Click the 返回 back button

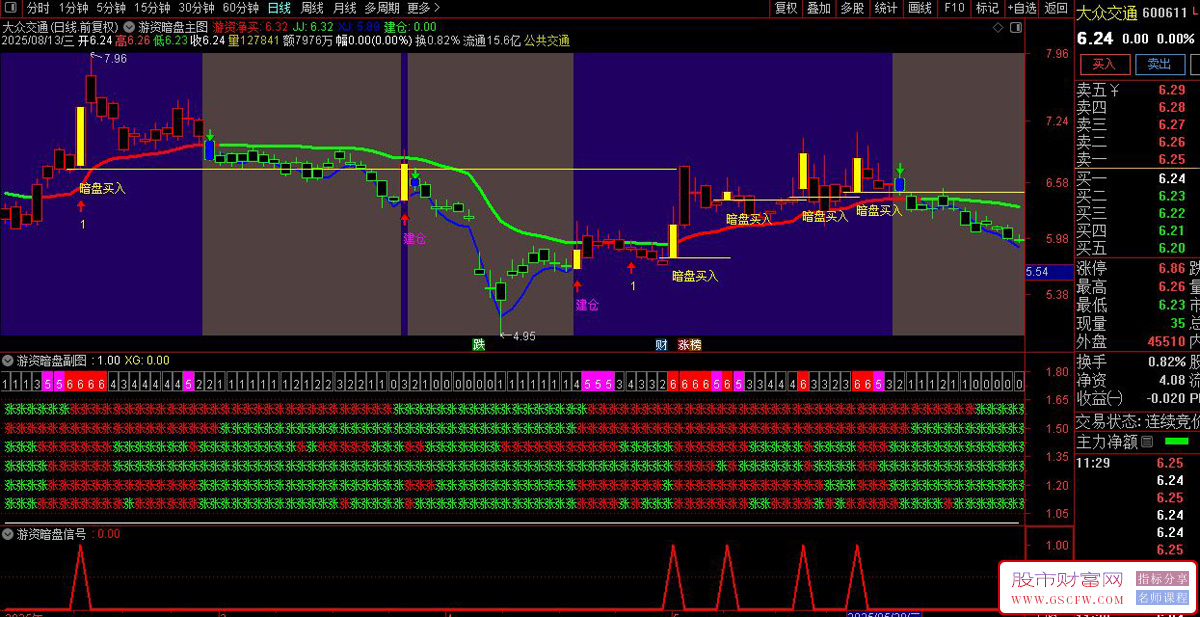(1056, 8)
